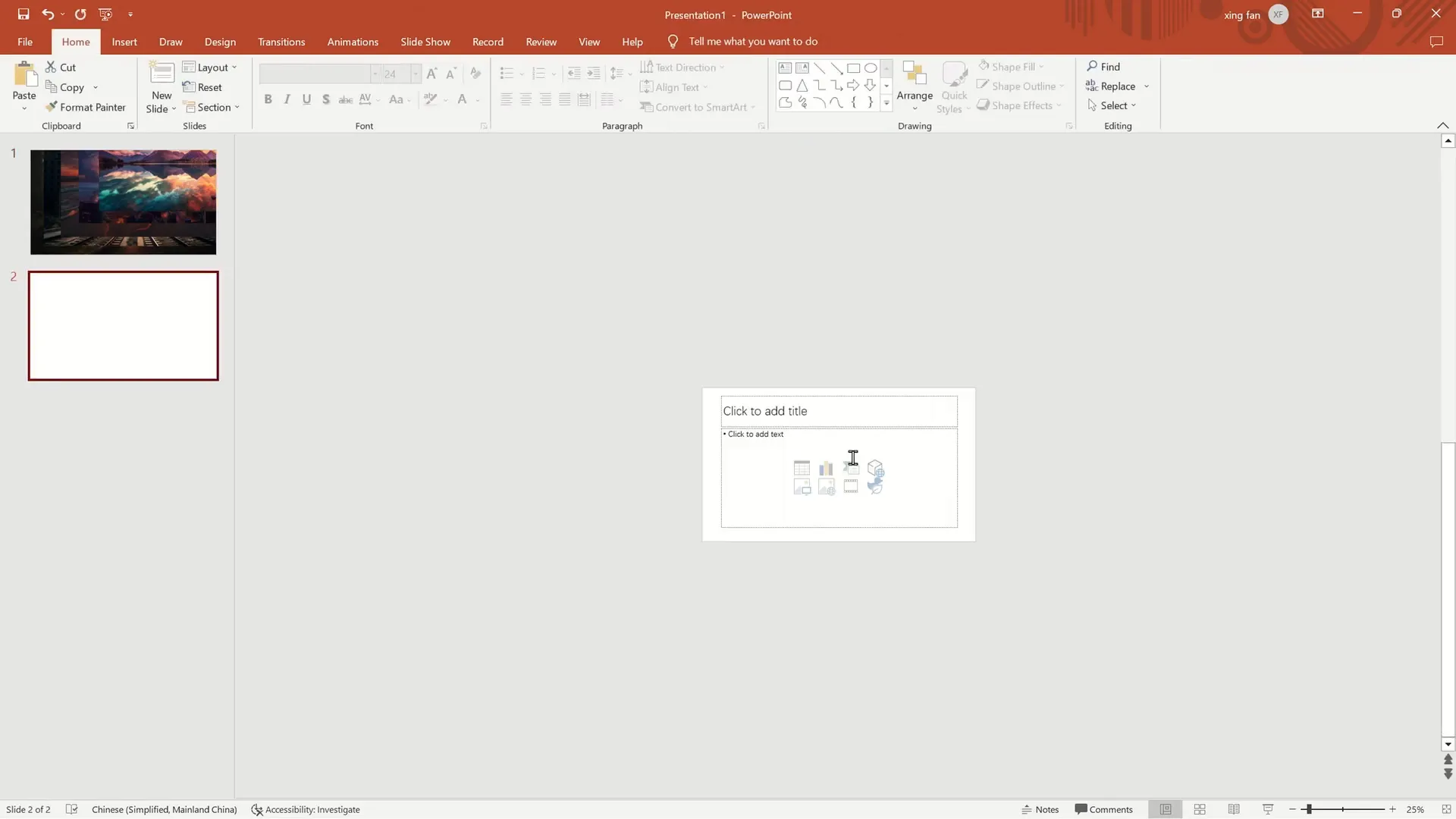
Task: Open the Design tab
Action: point(220,42)
